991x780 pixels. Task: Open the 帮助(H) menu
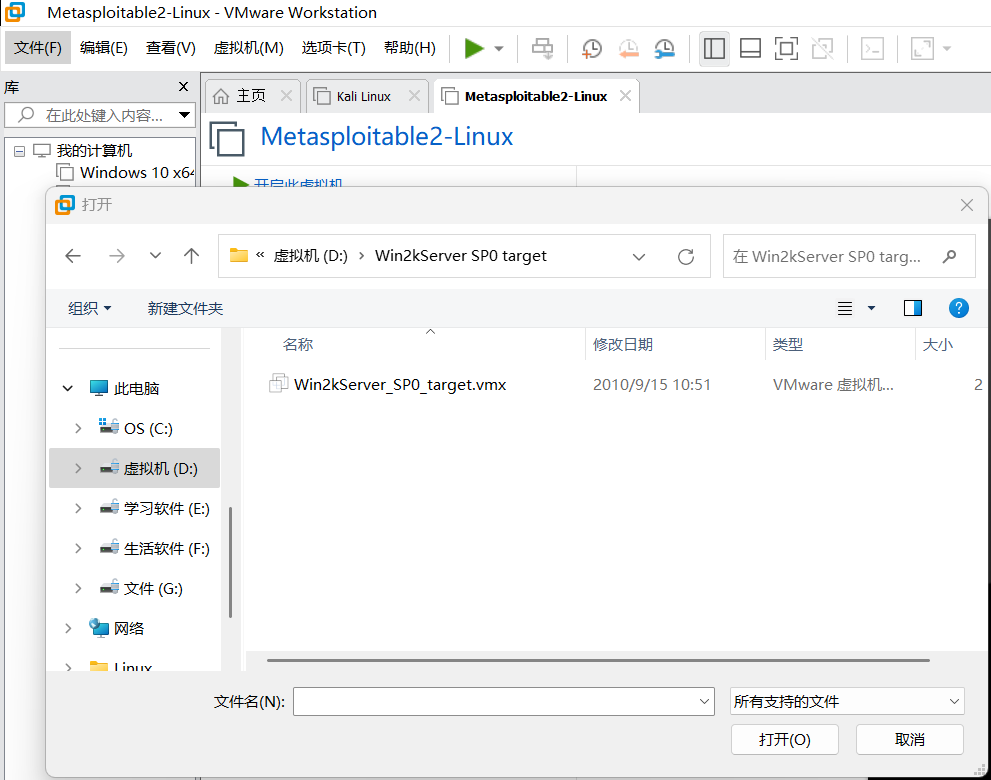pyautogui.click(x=410, y=48)
